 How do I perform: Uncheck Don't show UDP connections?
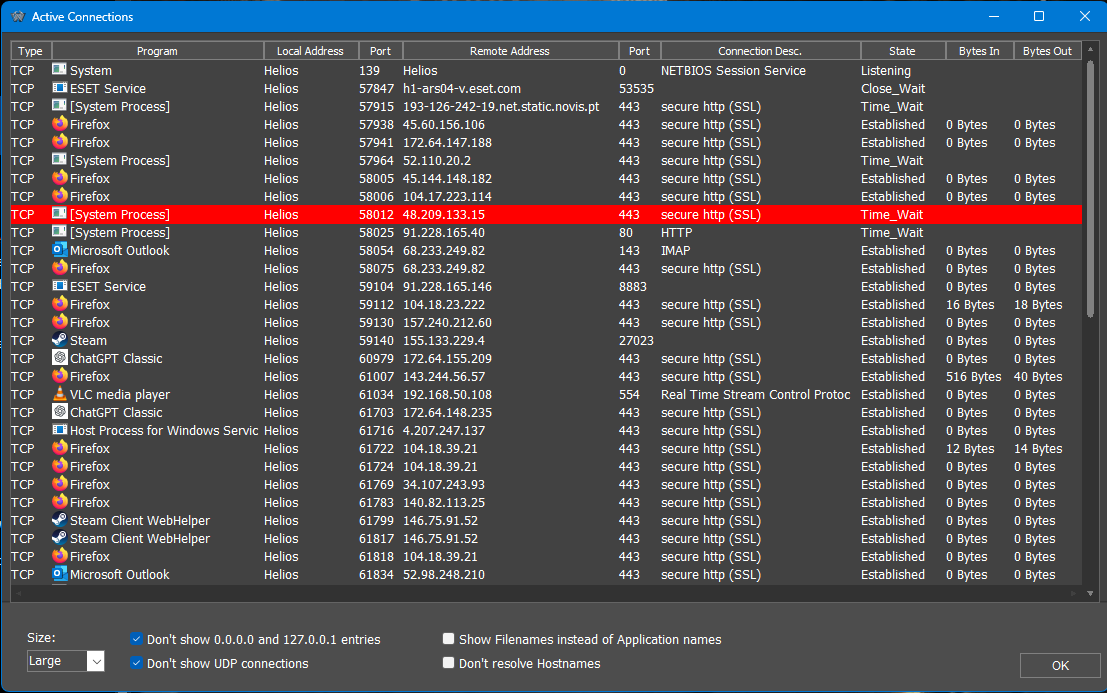[136, 663]
